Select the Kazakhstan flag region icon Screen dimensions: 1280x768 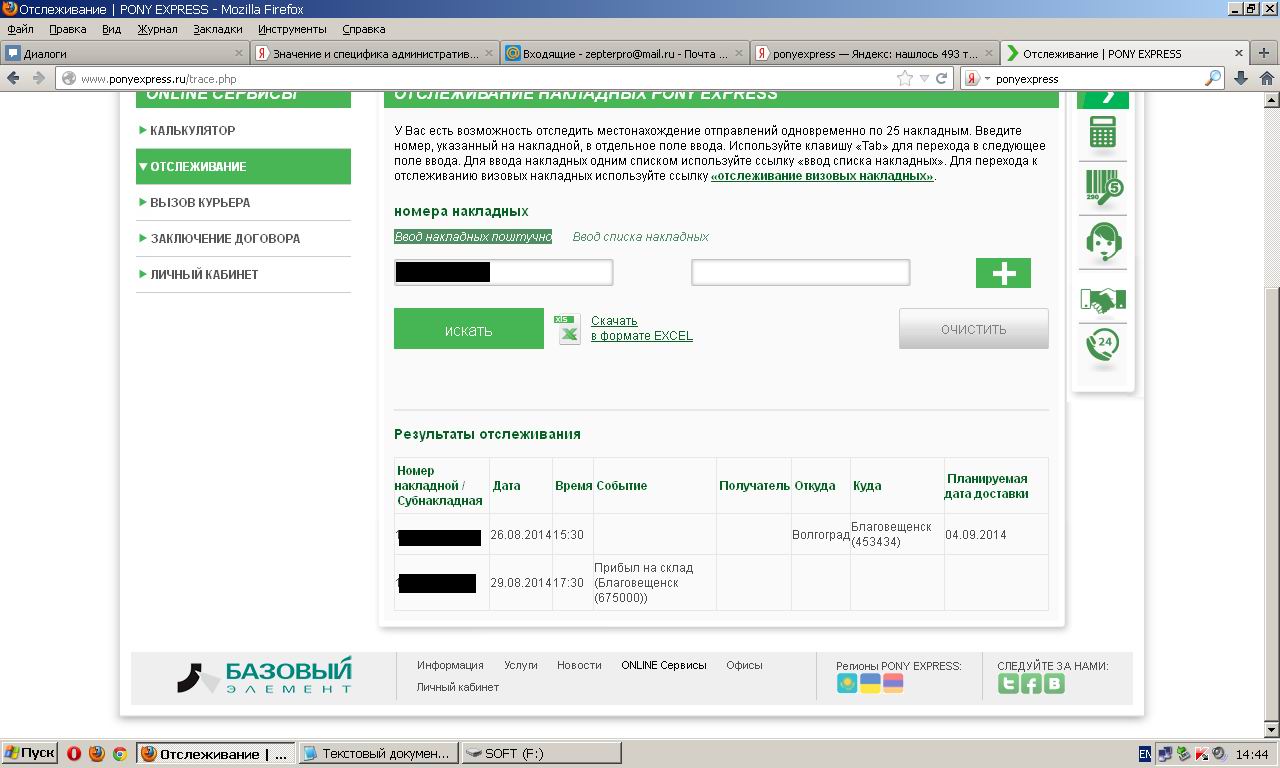tap(847, 684)
